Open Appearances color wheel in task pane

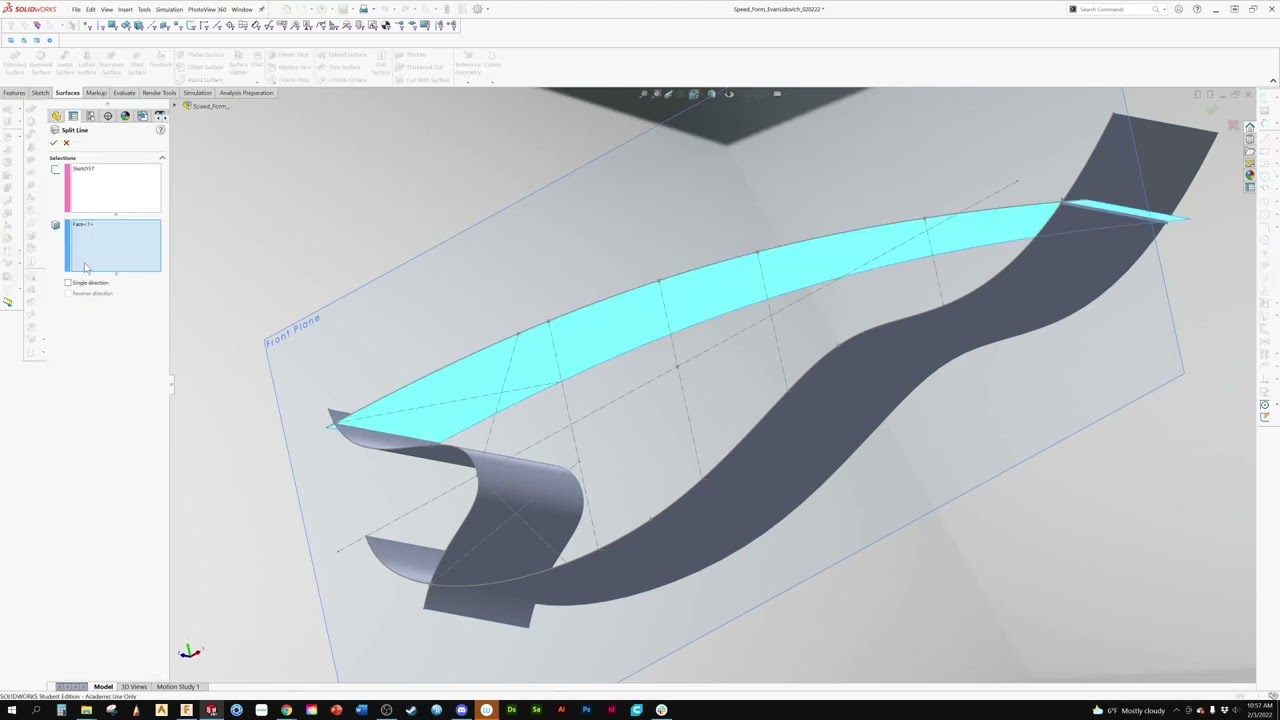tap(1249, 175)
